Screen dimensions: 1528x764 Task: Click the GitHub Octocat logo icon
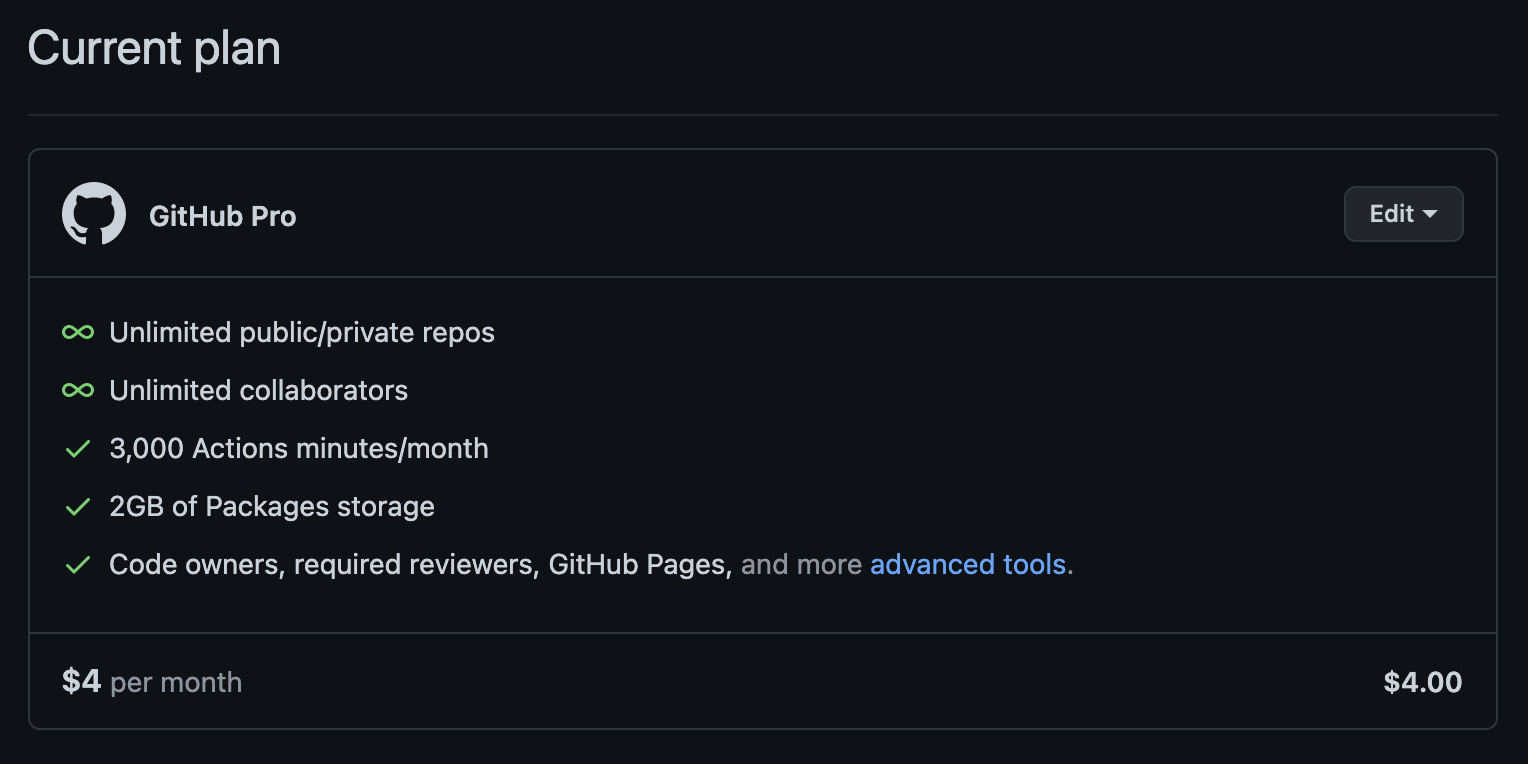94,214
